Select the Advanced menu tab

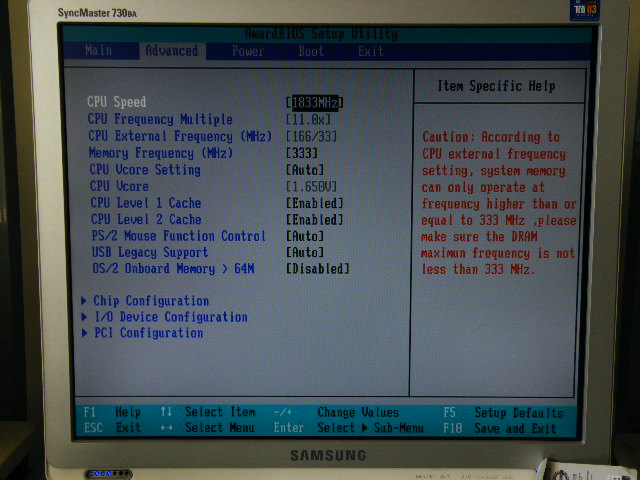point(172,51)
